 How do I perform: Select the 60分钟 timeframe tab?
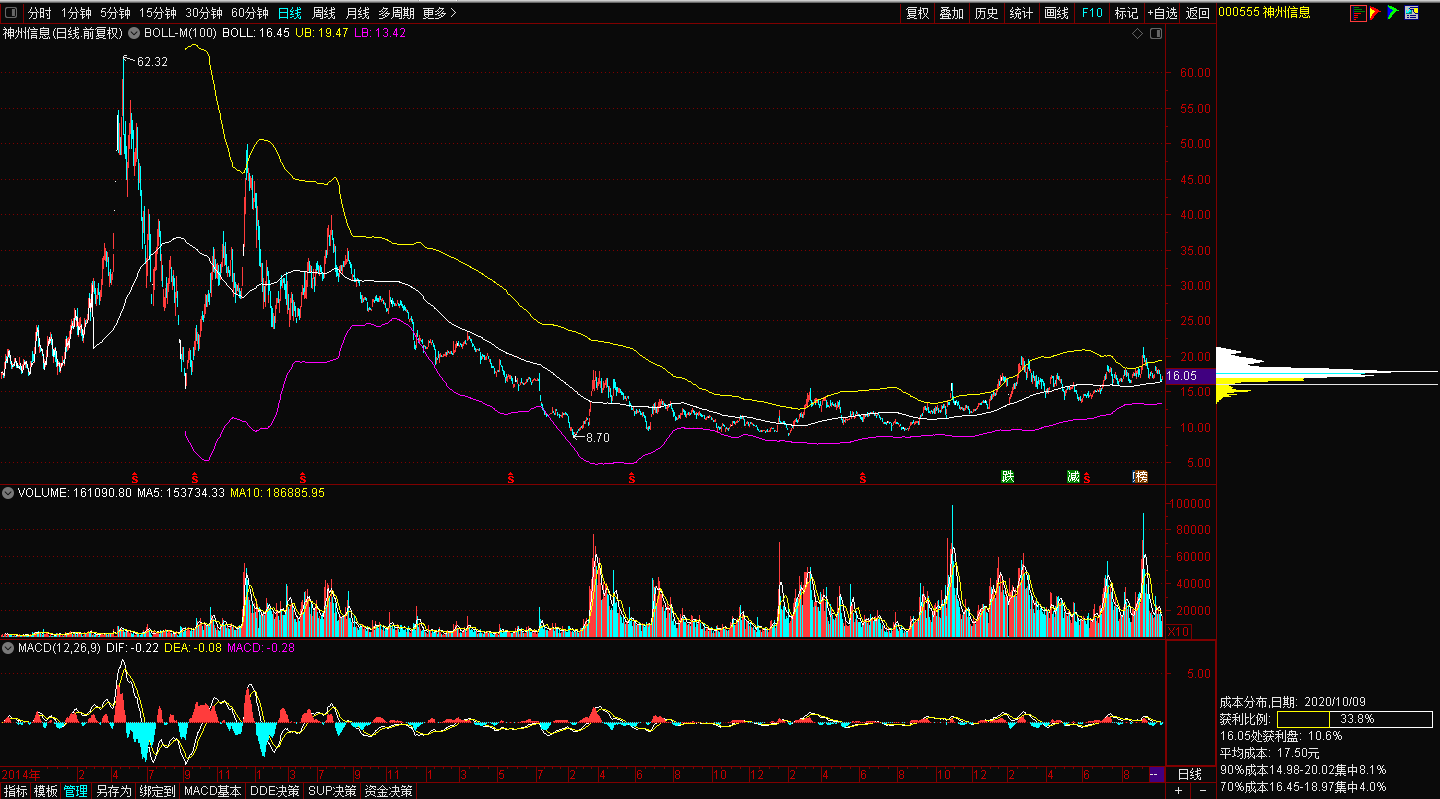pos(249,13)
